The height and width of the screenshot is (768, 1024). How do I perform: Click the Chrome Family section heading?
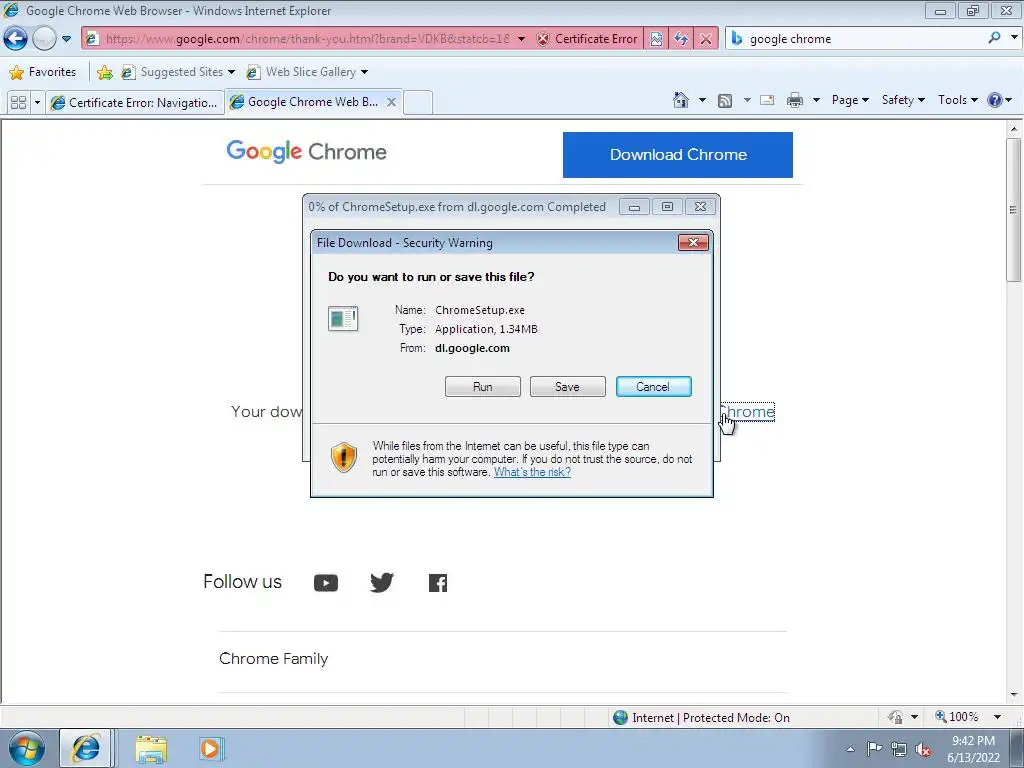tap(274, 658)
